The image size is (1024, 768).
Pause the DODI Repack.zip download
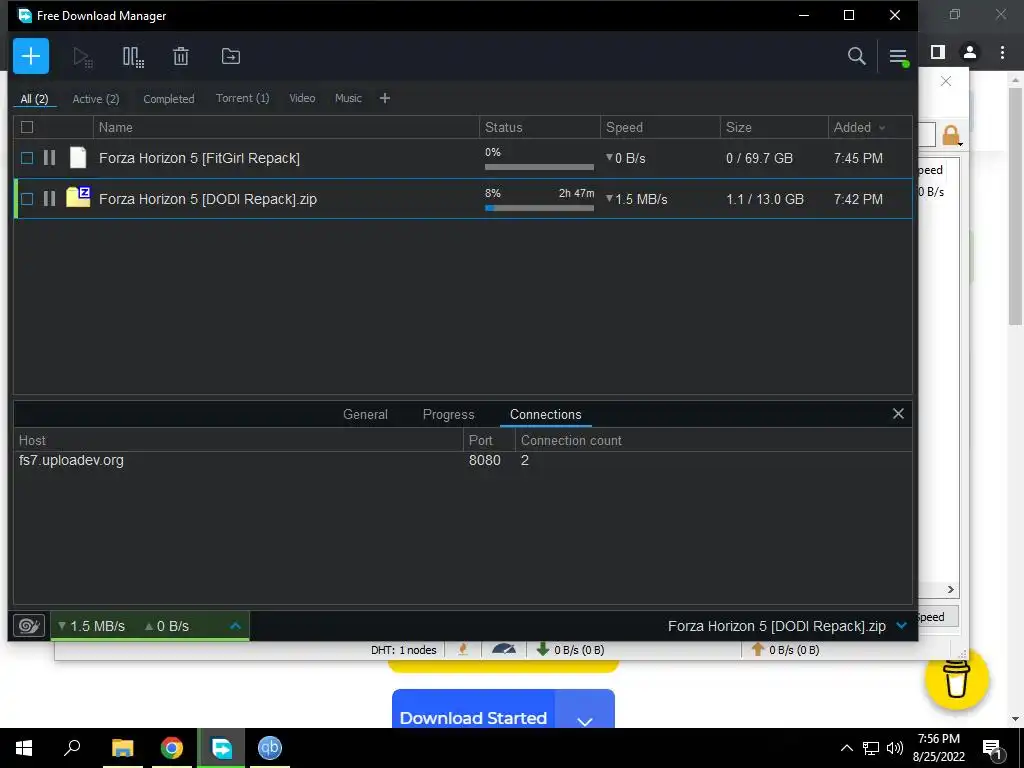(x=49, y=199)
